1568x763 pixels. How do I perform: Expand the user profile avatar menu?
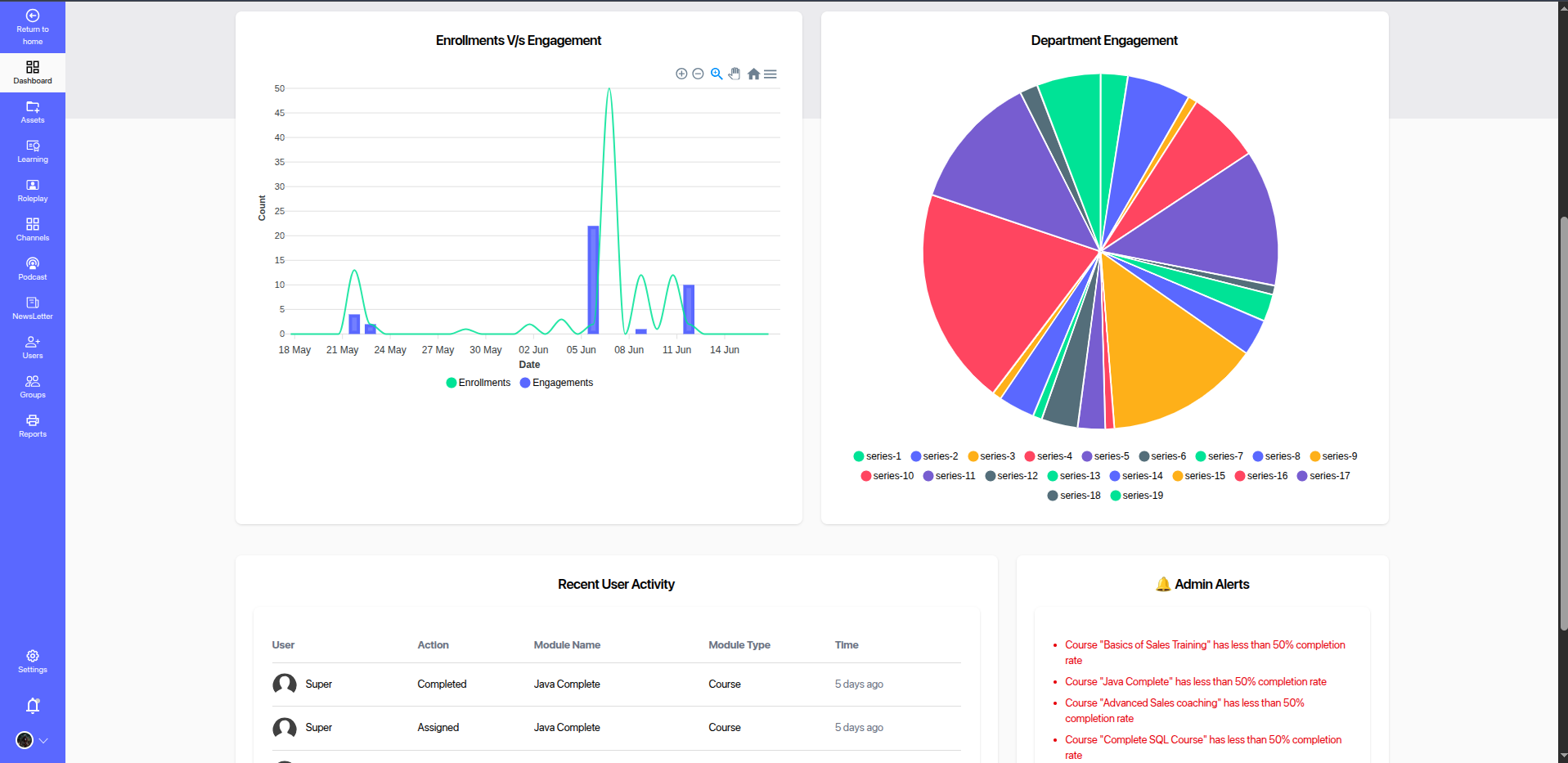click(25, 740)
